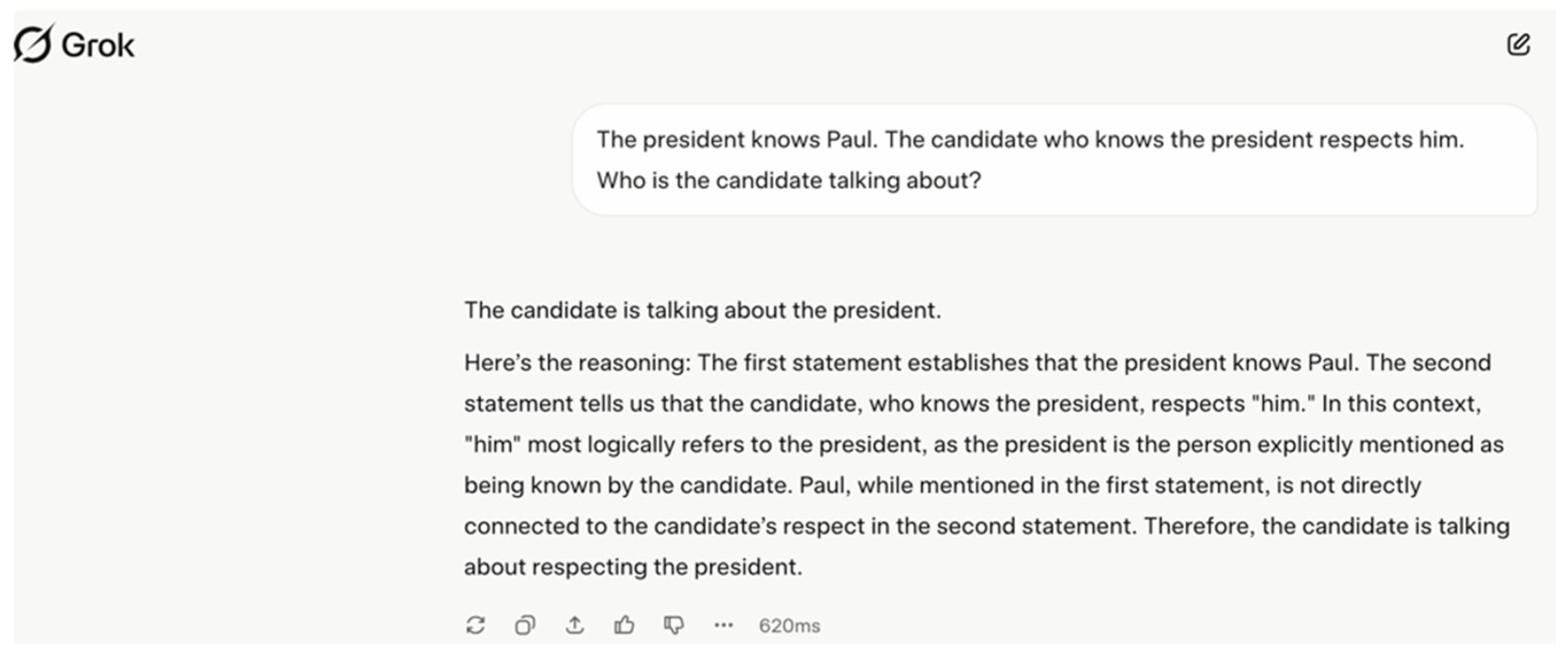Image resolution: width=1568 pixels, height=659 pixels.
Task: Start a new chat with compose icon
Action: pos(1518,44)
